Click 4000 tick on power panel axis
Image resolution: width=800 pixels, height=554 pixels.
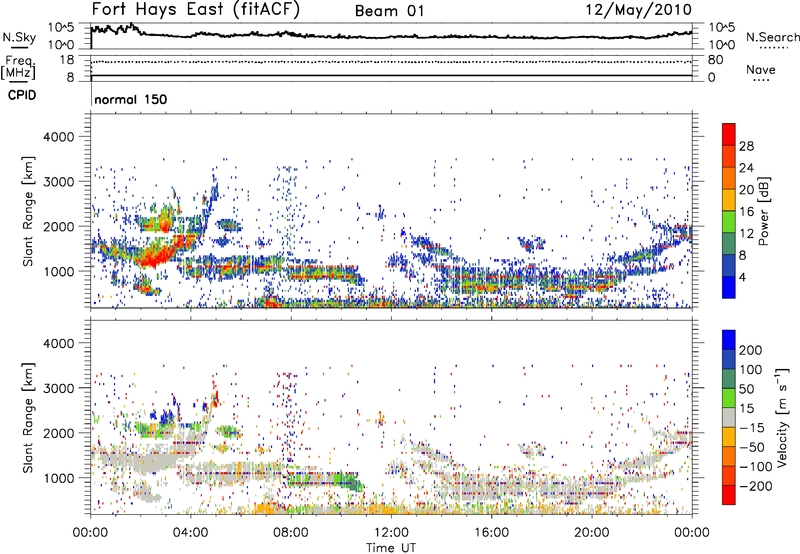click(x=59, y=137)
